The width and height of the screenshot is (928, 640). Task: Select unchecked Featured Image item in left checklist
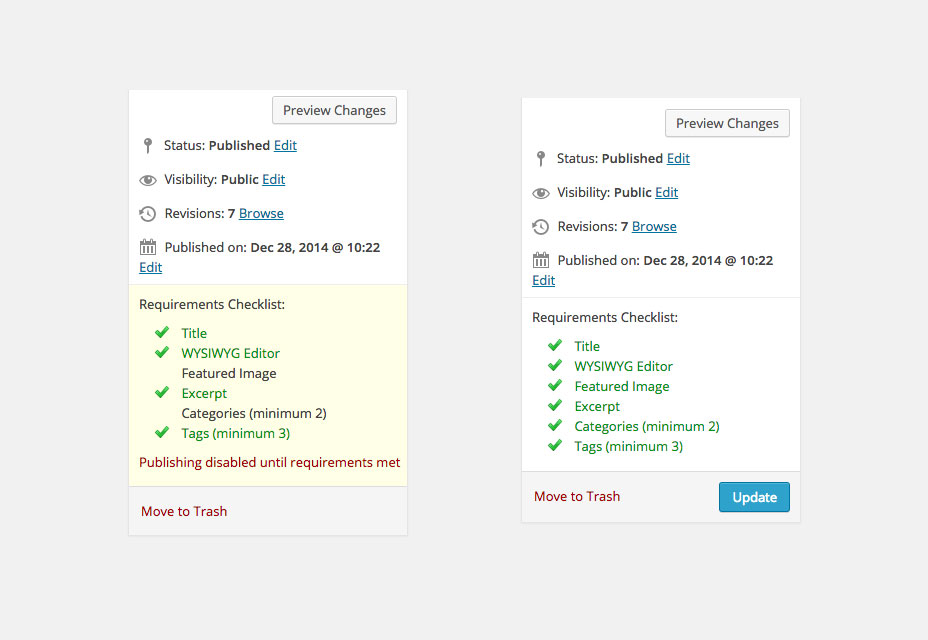229,374
